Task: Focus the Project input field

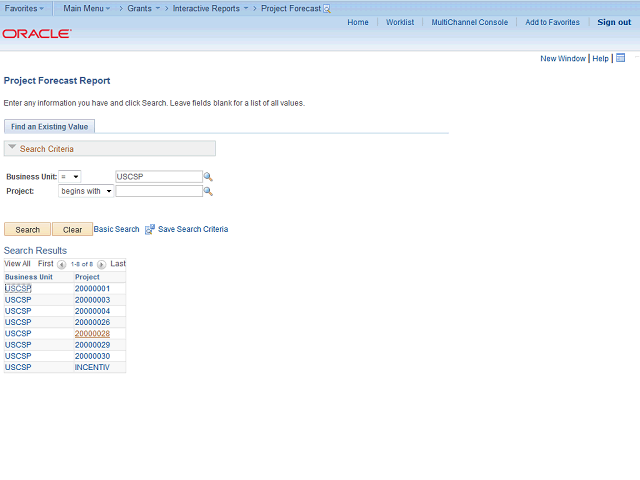Action: pos(159,191)
